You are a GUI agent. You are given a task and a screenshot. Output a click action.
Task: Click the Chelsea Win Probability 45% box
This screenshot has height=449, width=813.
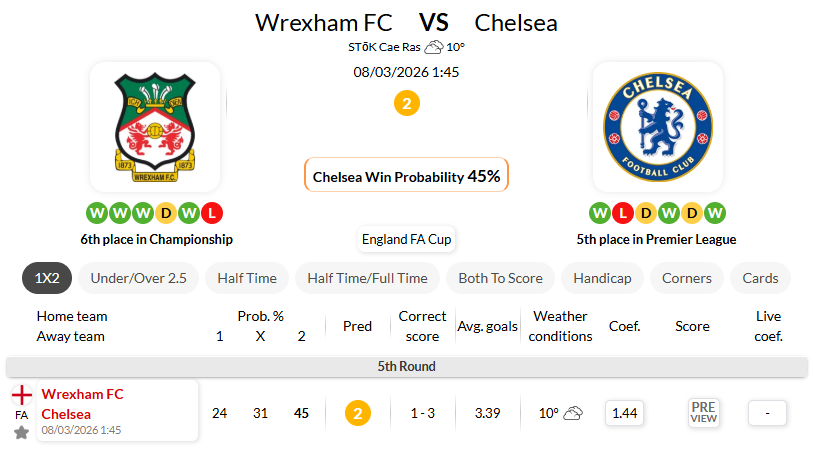click(x=406, y=176)
